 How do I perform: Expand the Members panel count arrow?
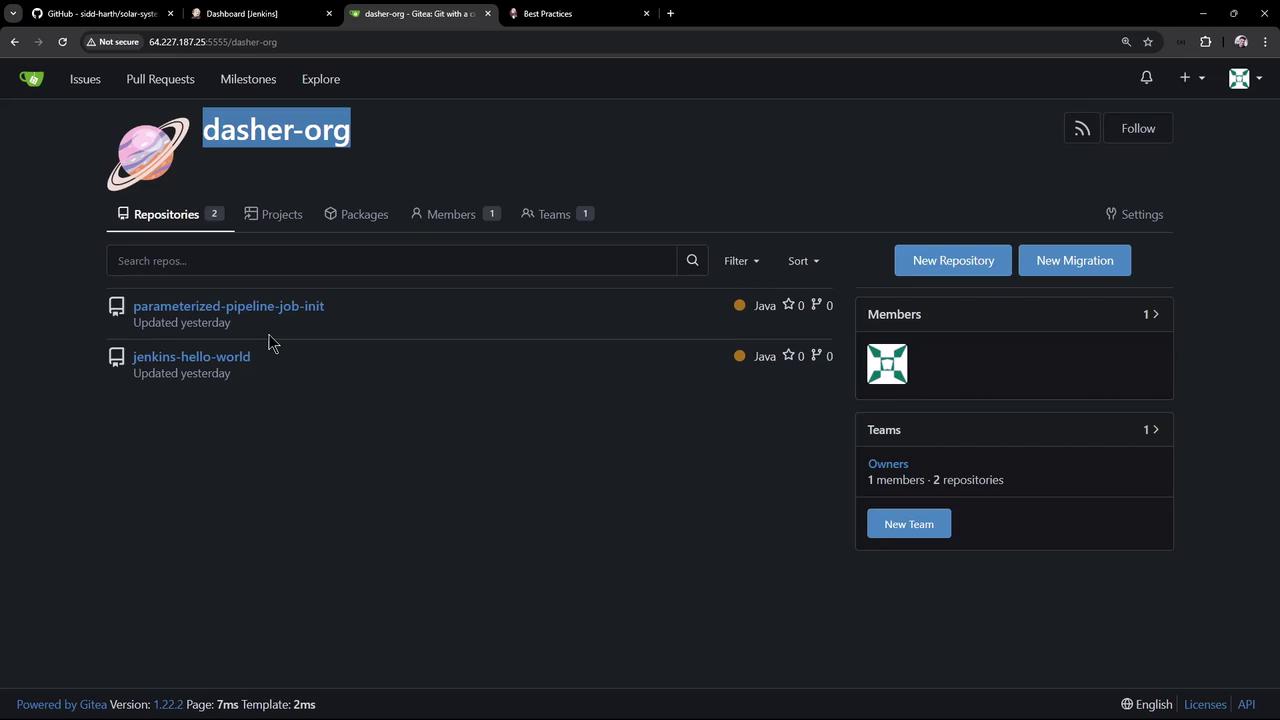[1151, 314]
